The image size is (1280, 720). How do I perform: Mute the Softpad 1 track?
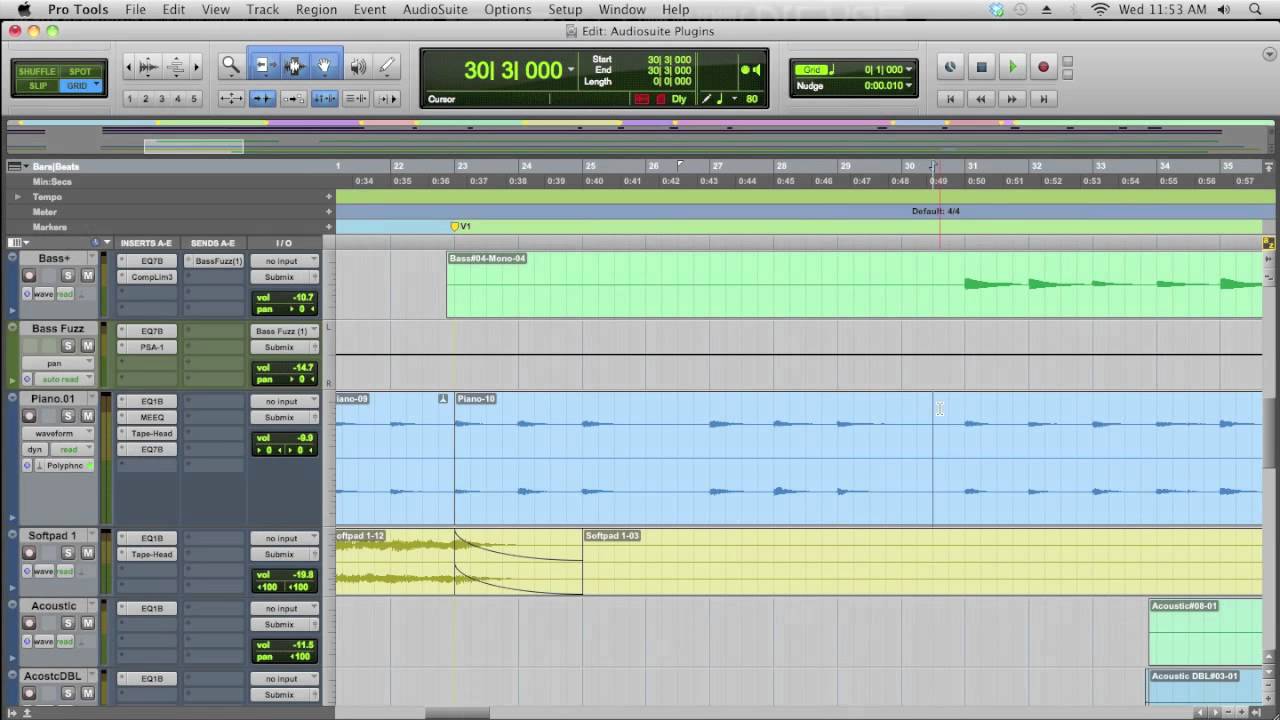coord(87,553)
